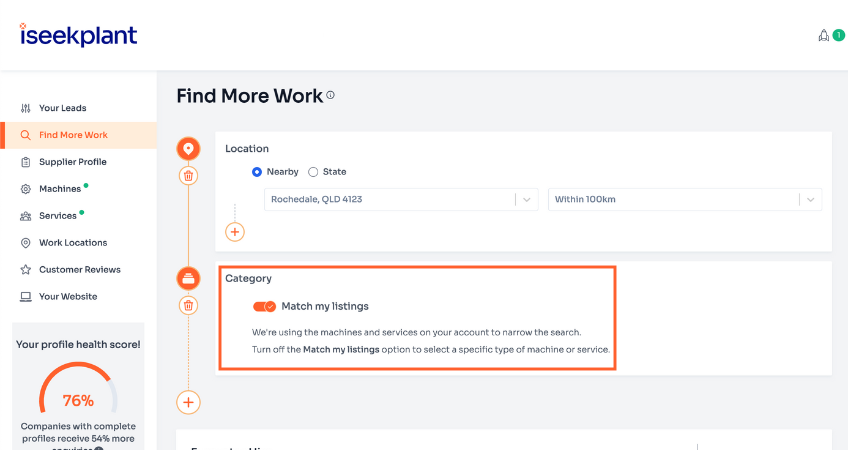The height and width of the screenshot is (450, 848).
Task: Delete the Category filter with trash icon
Action: tap(188, 305)
